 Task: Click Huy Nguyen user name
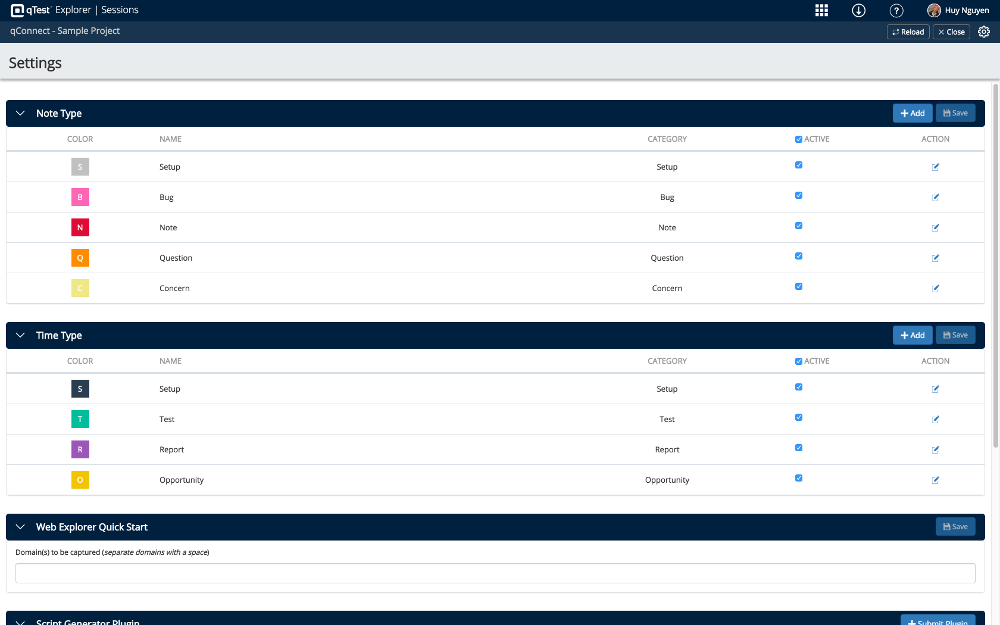click(967, 10)
